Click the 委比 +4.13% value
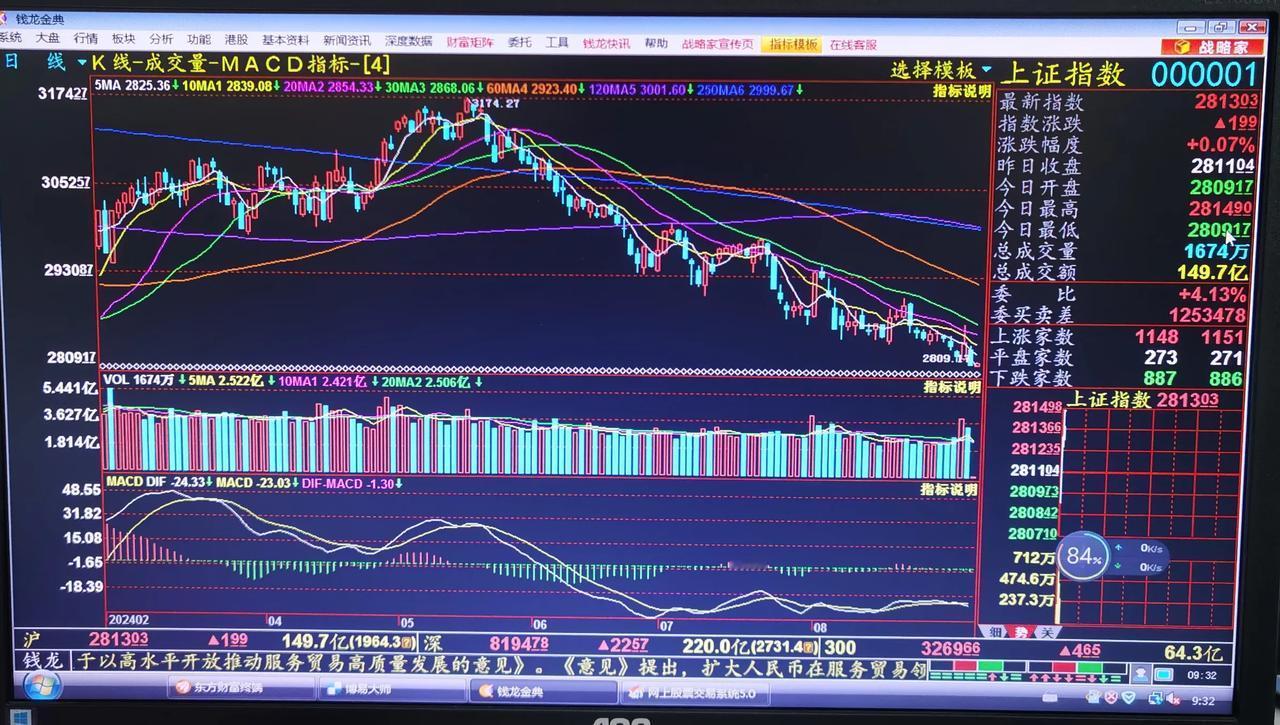 (x=1212, y=295)
